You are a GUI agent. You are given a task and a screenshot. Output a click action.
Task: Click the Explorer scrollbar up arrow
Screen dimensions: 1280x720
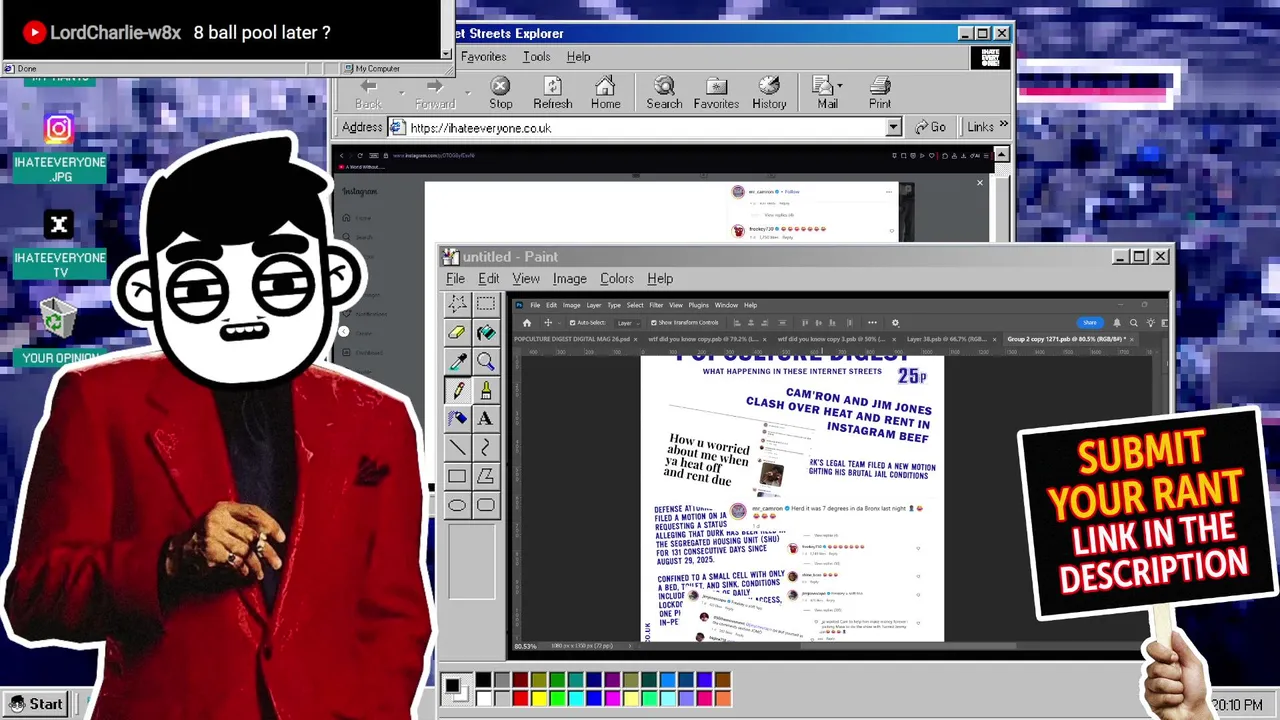[1001, 155]
